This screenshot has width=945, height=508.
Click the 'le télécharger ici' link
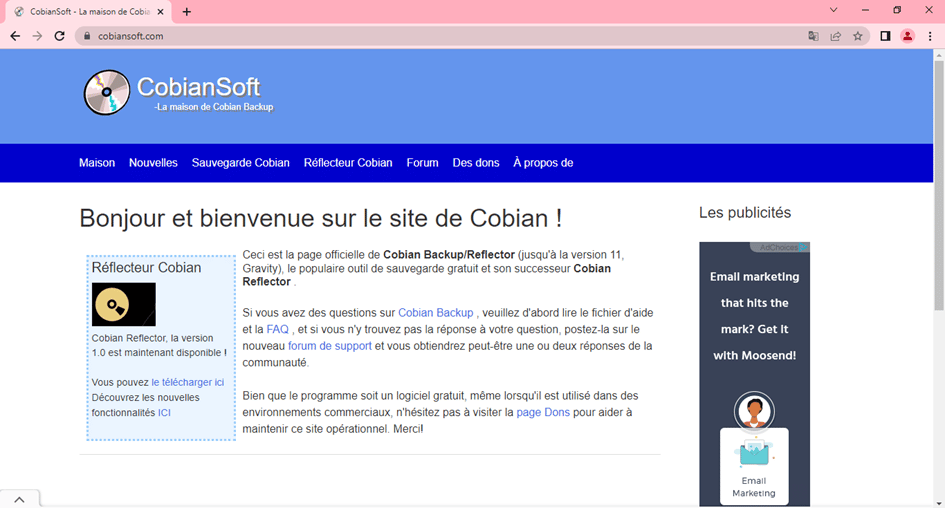coord(187,382)
